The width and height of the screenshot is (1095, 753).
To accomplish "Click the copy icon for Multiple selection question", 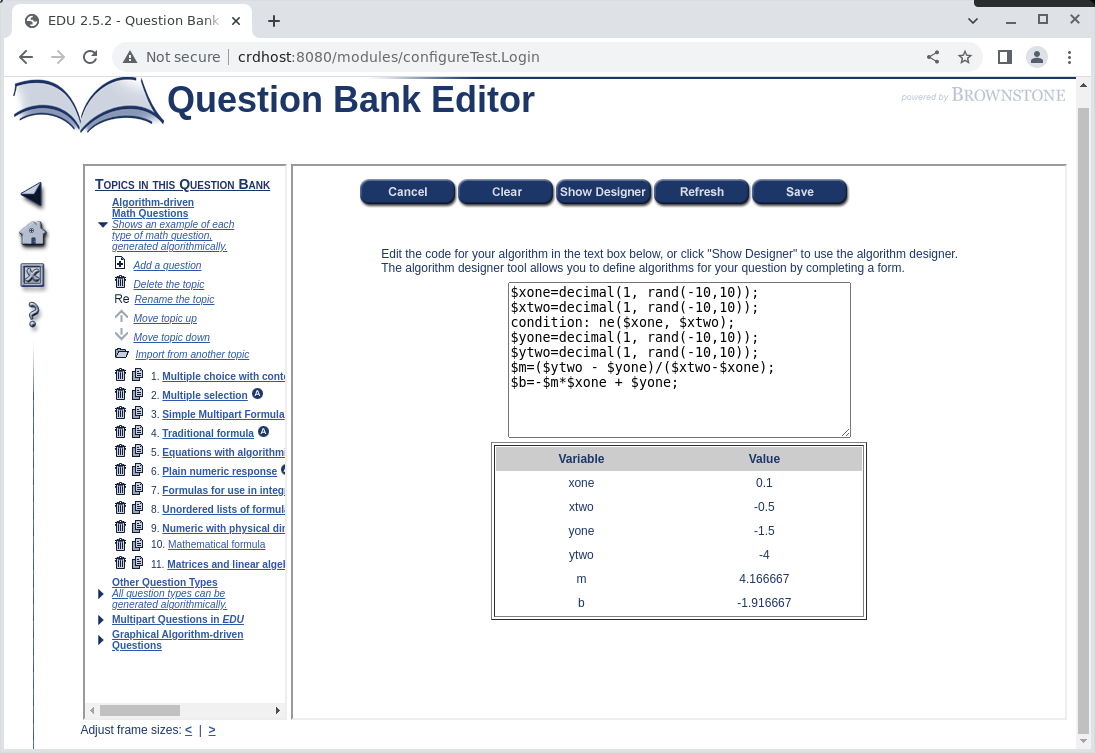I will [x=138, y=394].
